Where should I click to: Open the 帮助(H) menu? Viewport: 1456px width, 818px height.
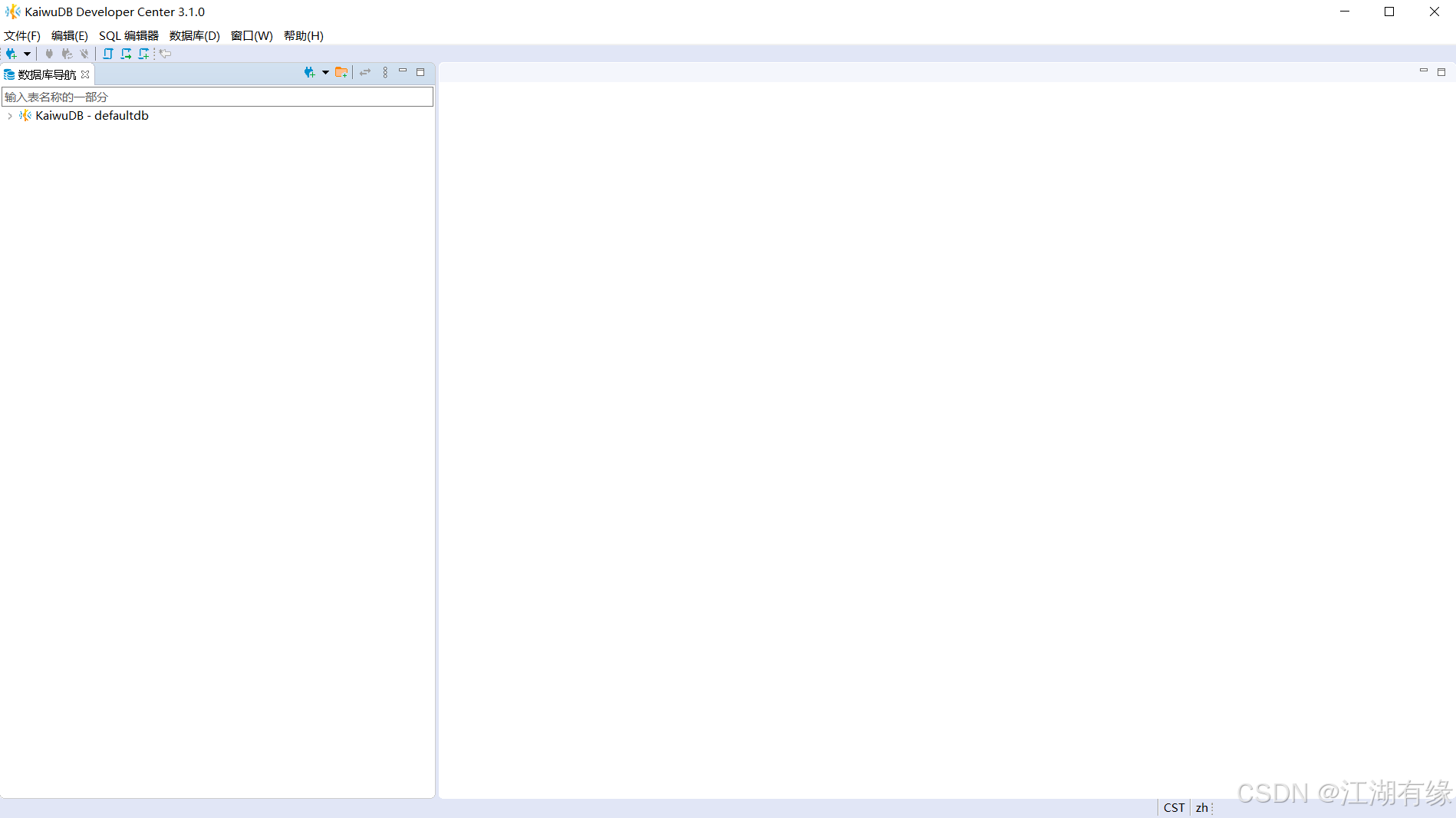pyautogui.click(x=304, y=36)
